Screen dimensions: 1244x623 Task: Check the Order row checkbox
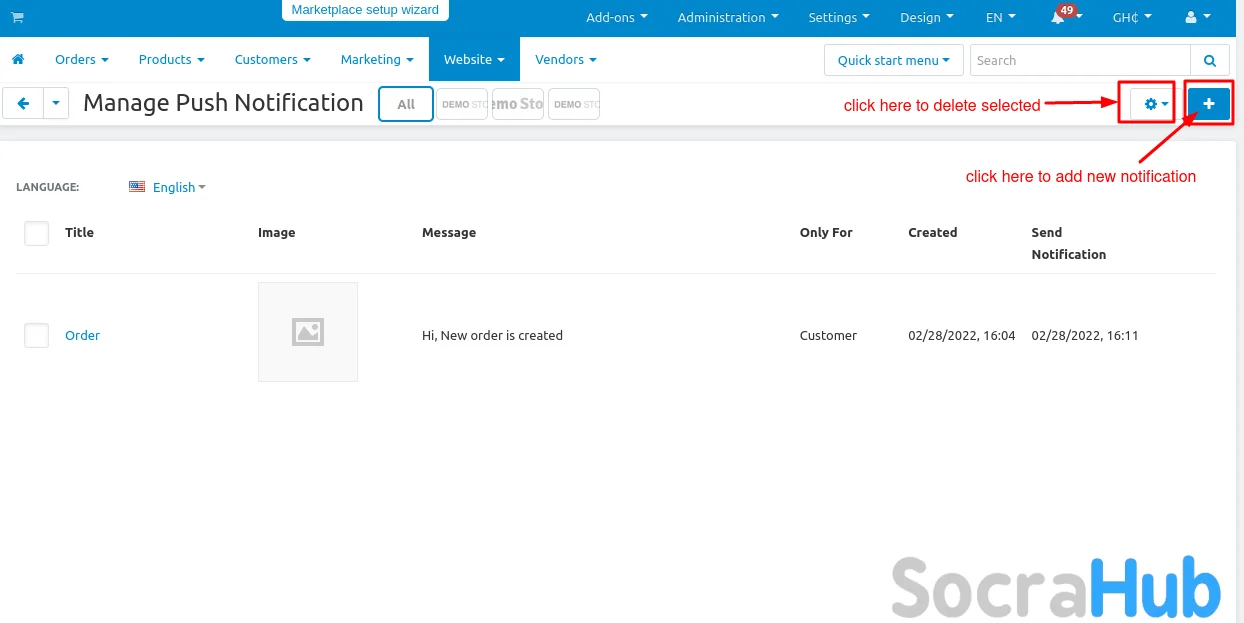[36, 336]
